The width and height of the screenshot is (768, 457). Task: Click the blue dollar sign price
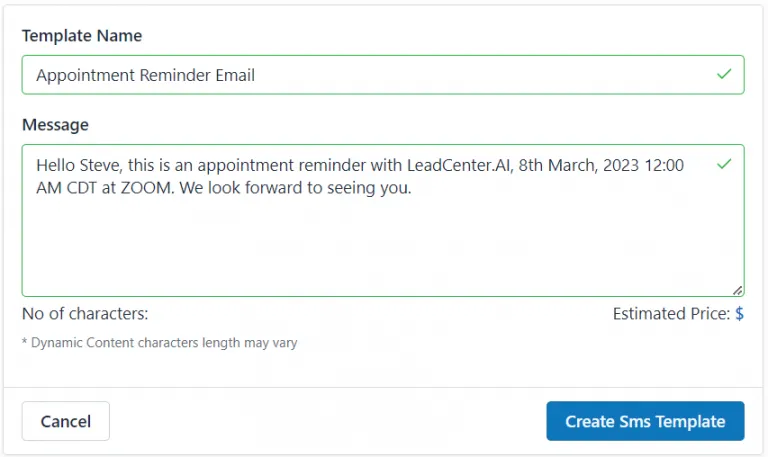click(x=739, y=313)
